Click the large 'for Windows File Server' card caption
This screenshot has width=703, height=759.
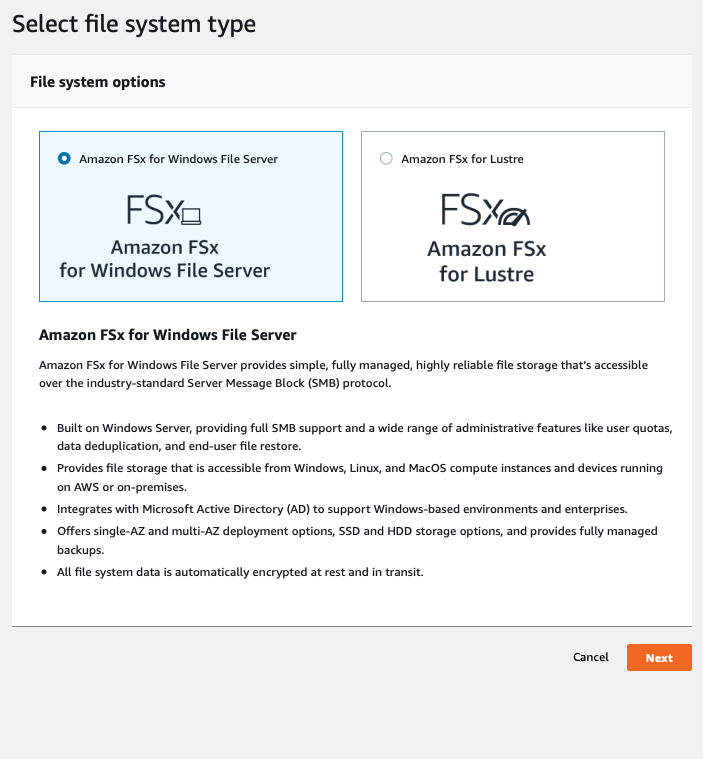click(x=165, y=270)
